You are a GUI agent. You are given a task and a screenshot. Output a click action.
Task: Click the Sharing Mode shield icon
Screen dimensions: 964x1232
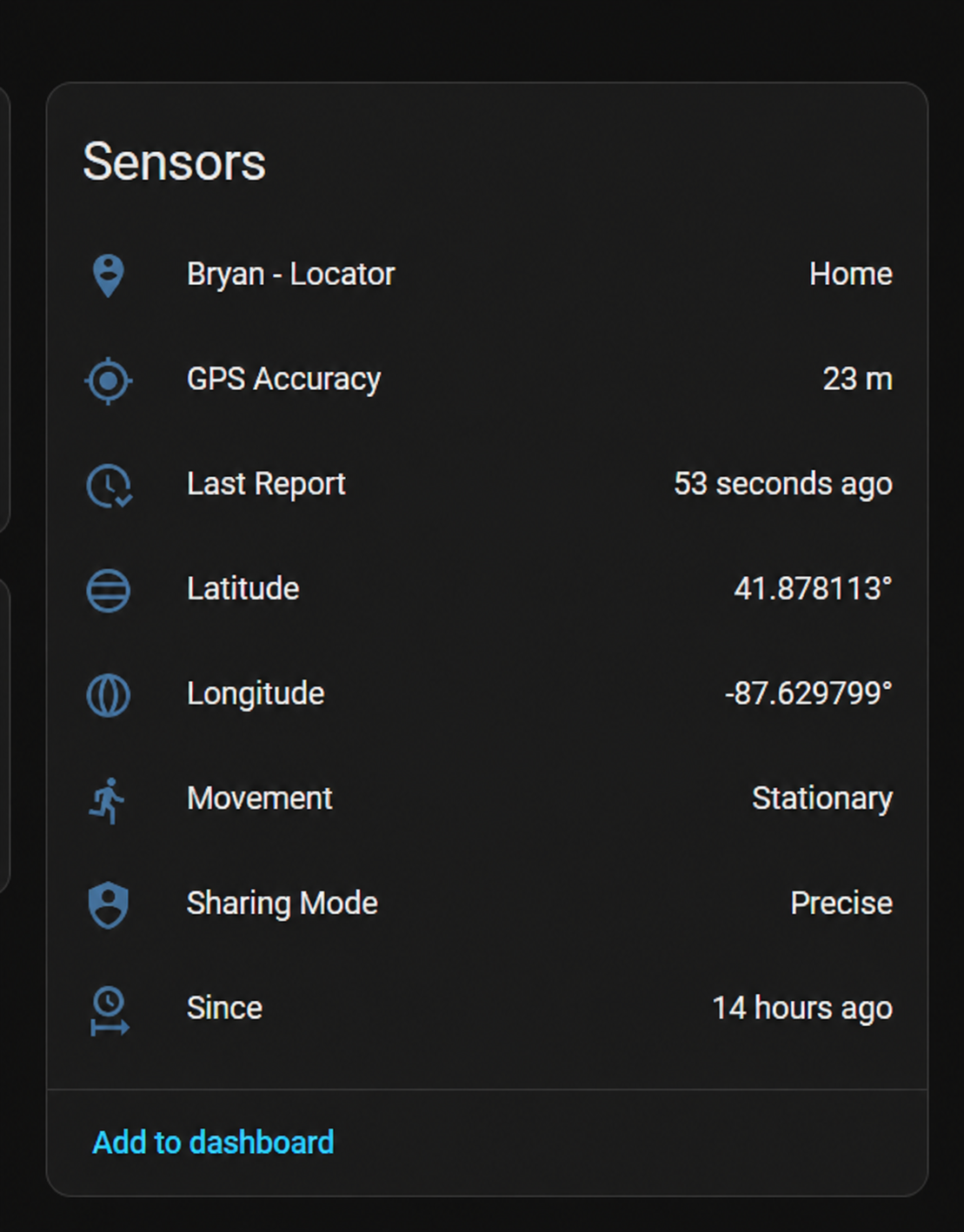click(x=108, y=905)
